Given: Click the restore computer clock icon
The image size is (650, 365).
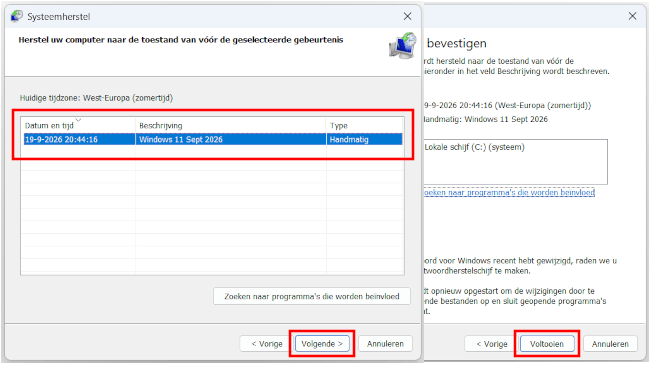Looking at the screenshot, I should pos(403,46).
